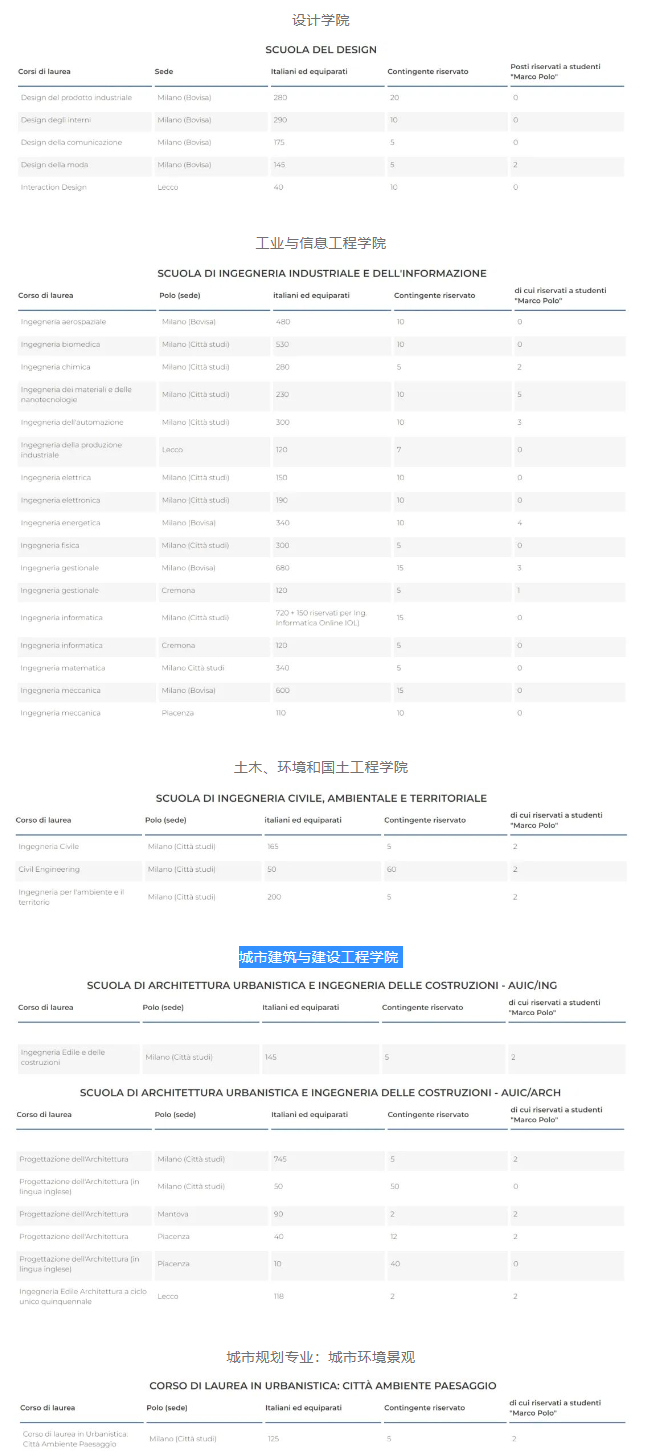
Task: Click Ingegneria Edile Architettura a ciclo unico quinquennale
Action: (69, 1296)
